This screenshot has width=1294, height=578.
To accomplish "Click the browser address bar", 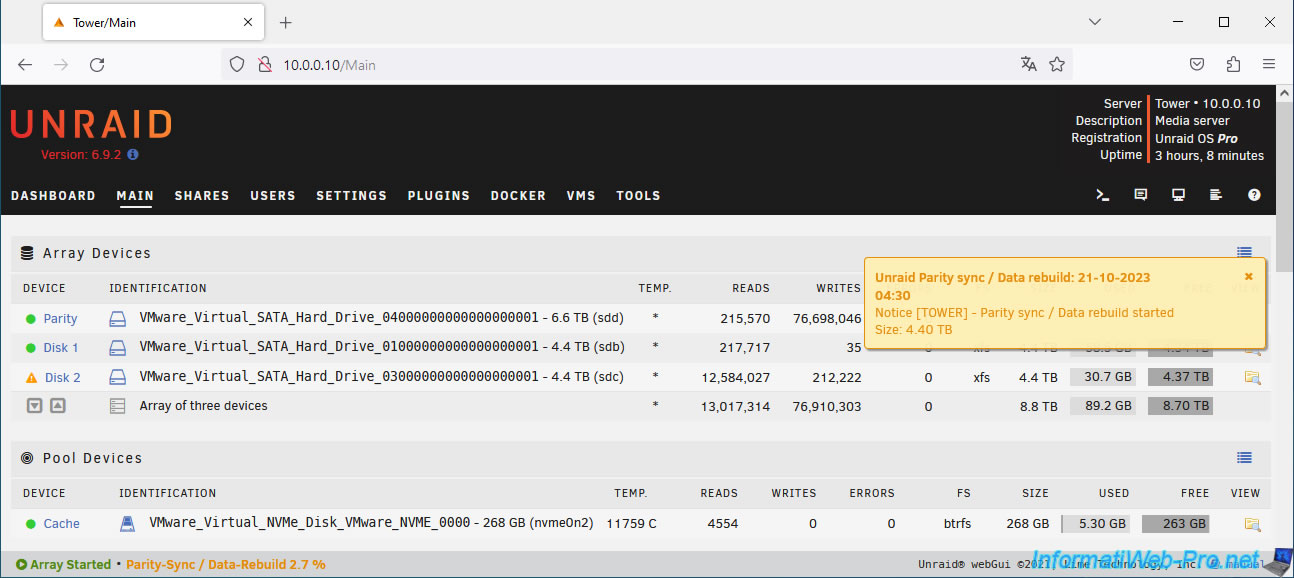I will click(x=640, y=65).
